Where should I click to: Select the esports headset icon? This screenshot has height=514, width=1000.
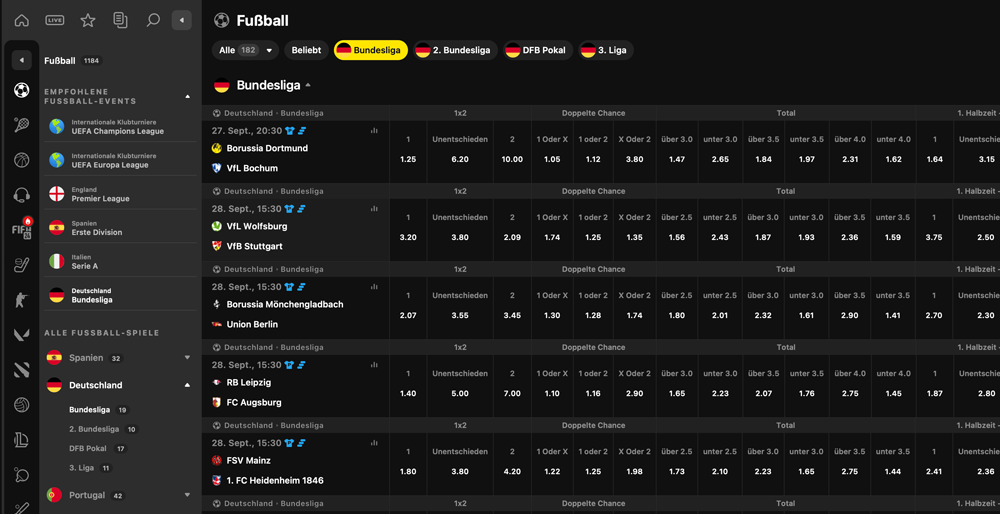(x=22, y=195)
